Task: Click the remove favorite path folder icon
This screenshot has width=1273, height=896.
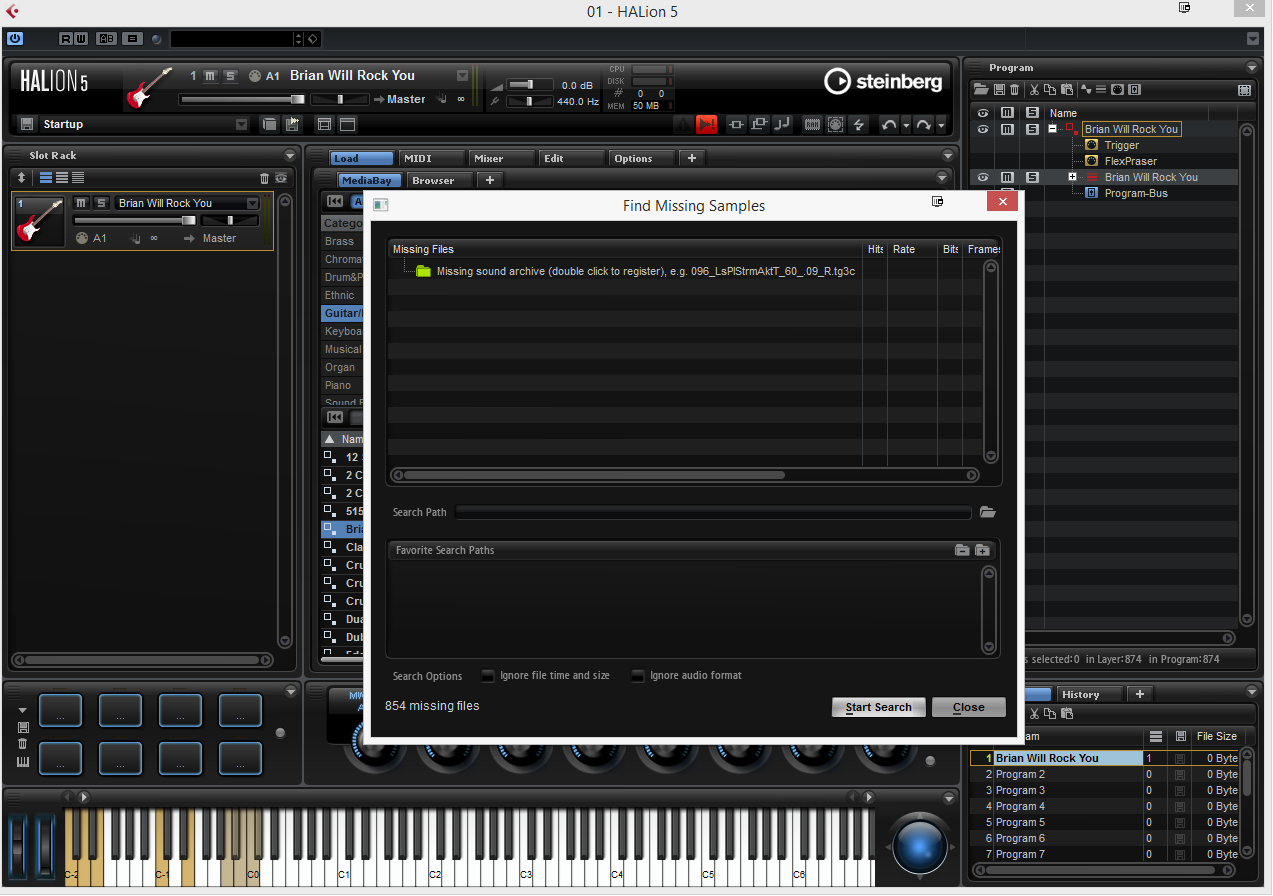Action: [962, 550]
